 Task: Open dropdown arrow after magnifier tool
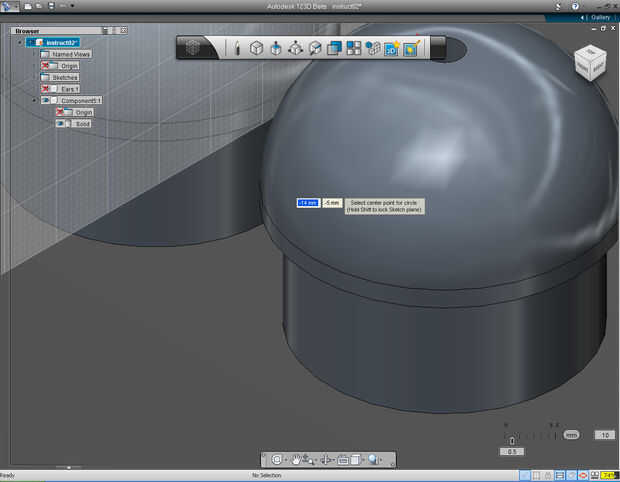381,460
